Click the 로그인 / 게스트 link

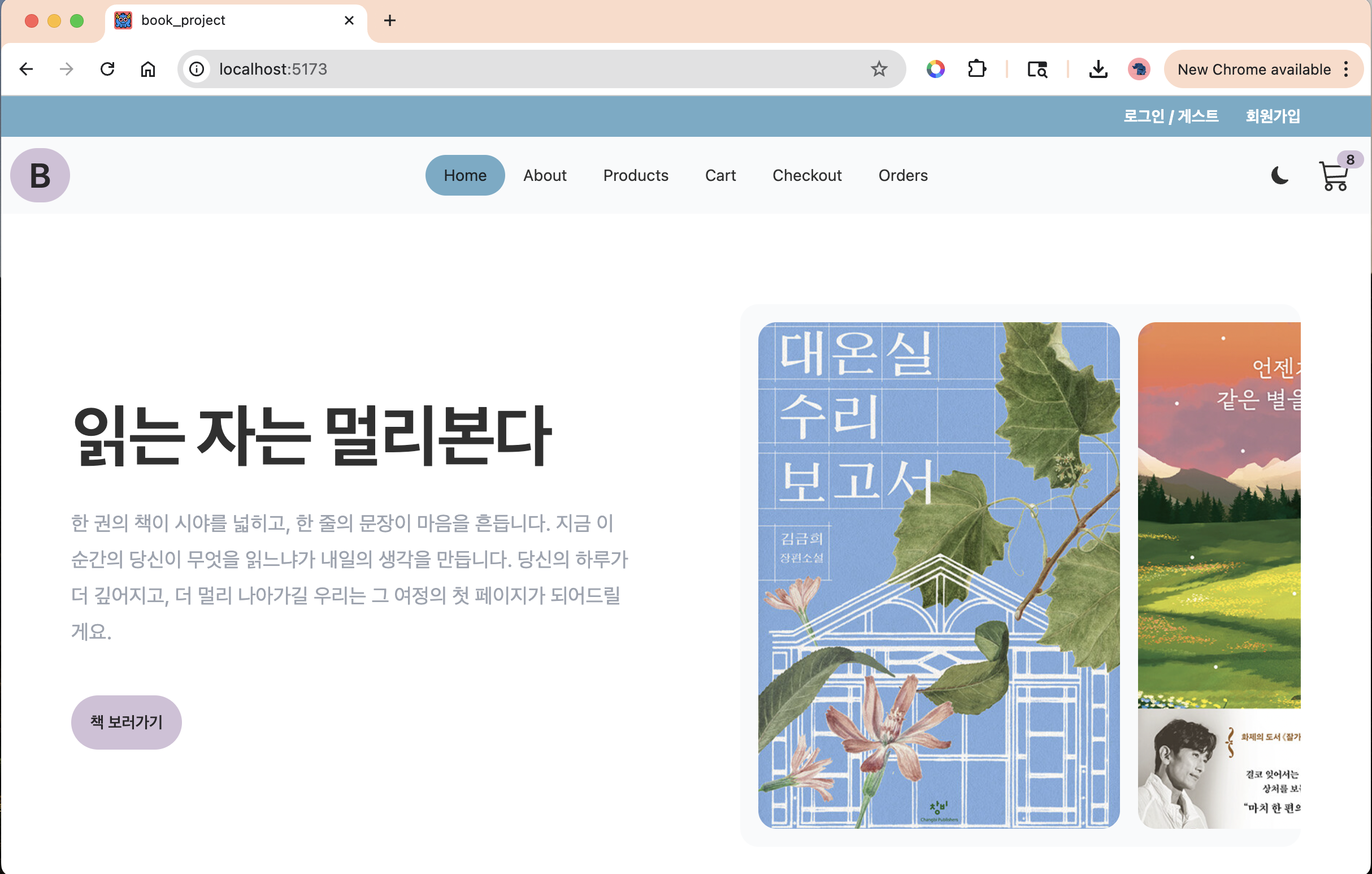click(1170, 116)
